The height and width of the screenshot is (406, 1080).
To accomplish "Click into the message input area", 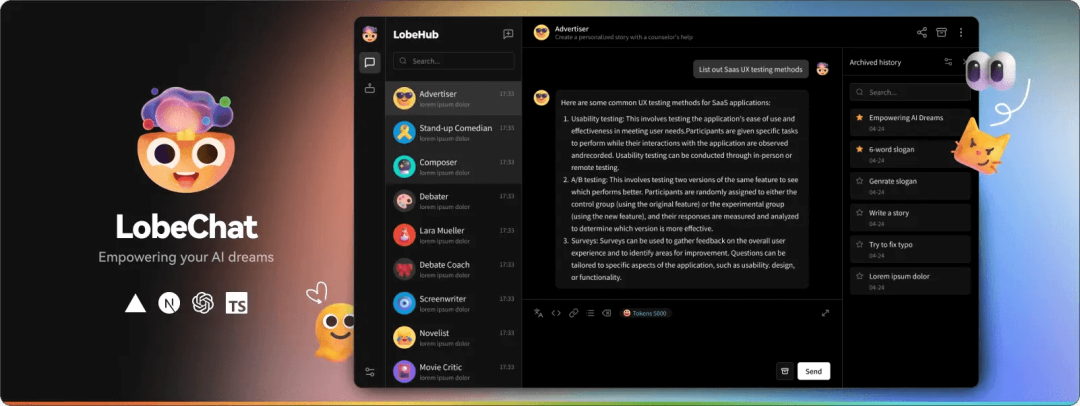I will (x=682, y=341).
